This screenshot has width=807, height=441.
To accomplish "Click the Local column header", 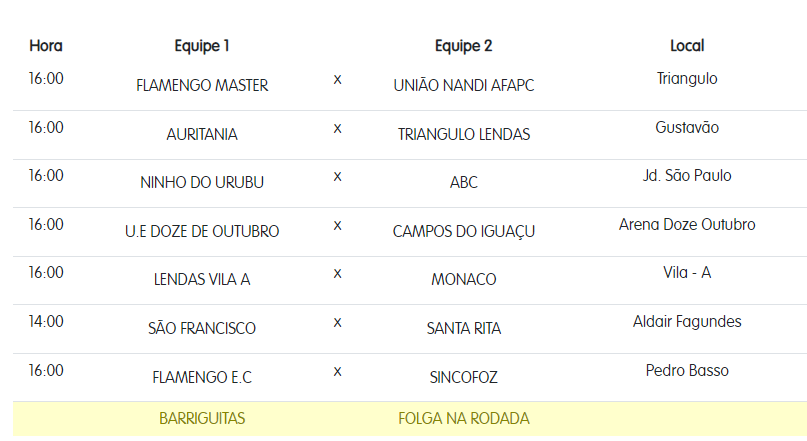I will 687,46.
